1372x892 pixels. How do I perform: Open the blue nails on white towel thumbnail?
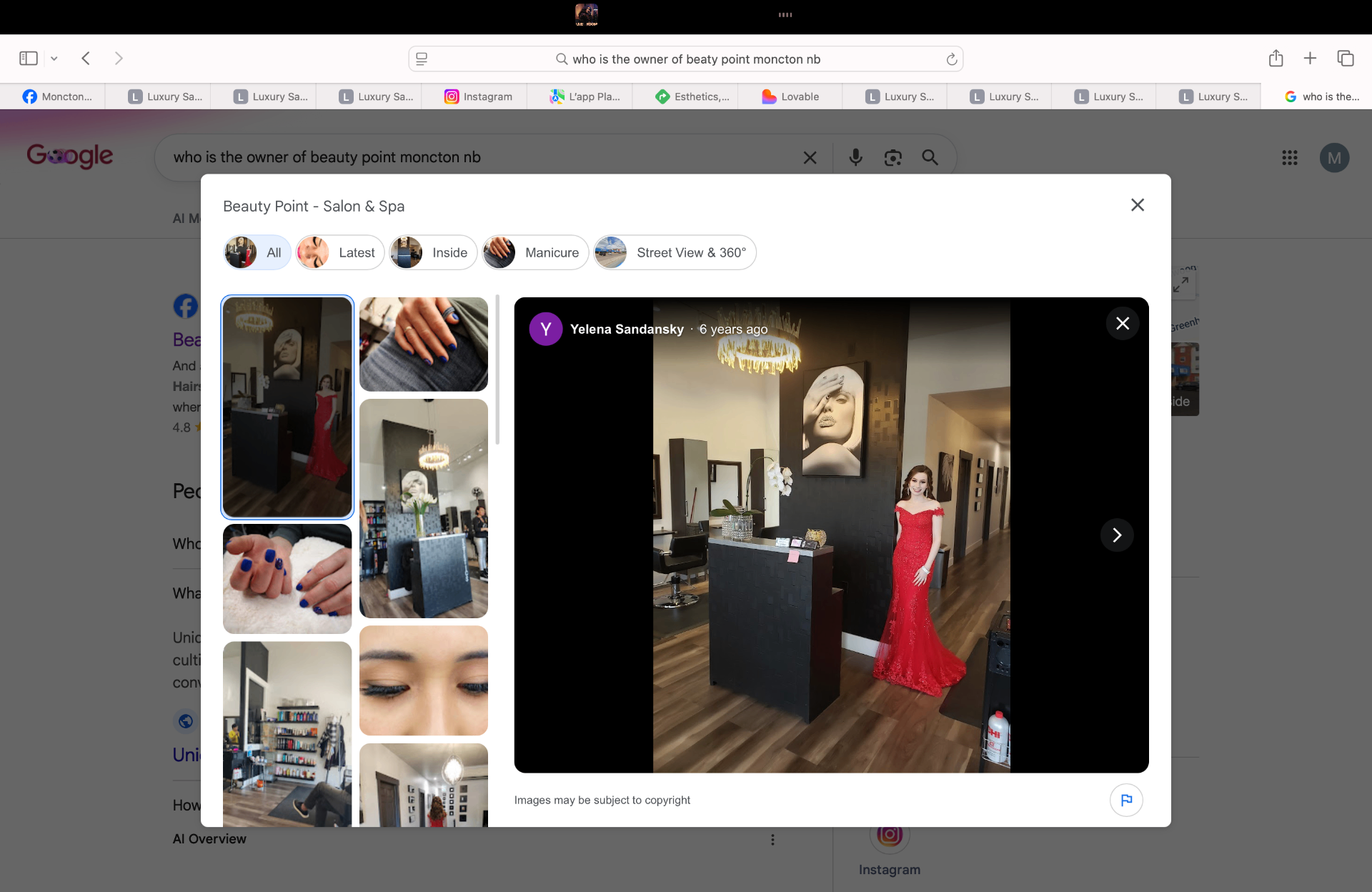287,579
